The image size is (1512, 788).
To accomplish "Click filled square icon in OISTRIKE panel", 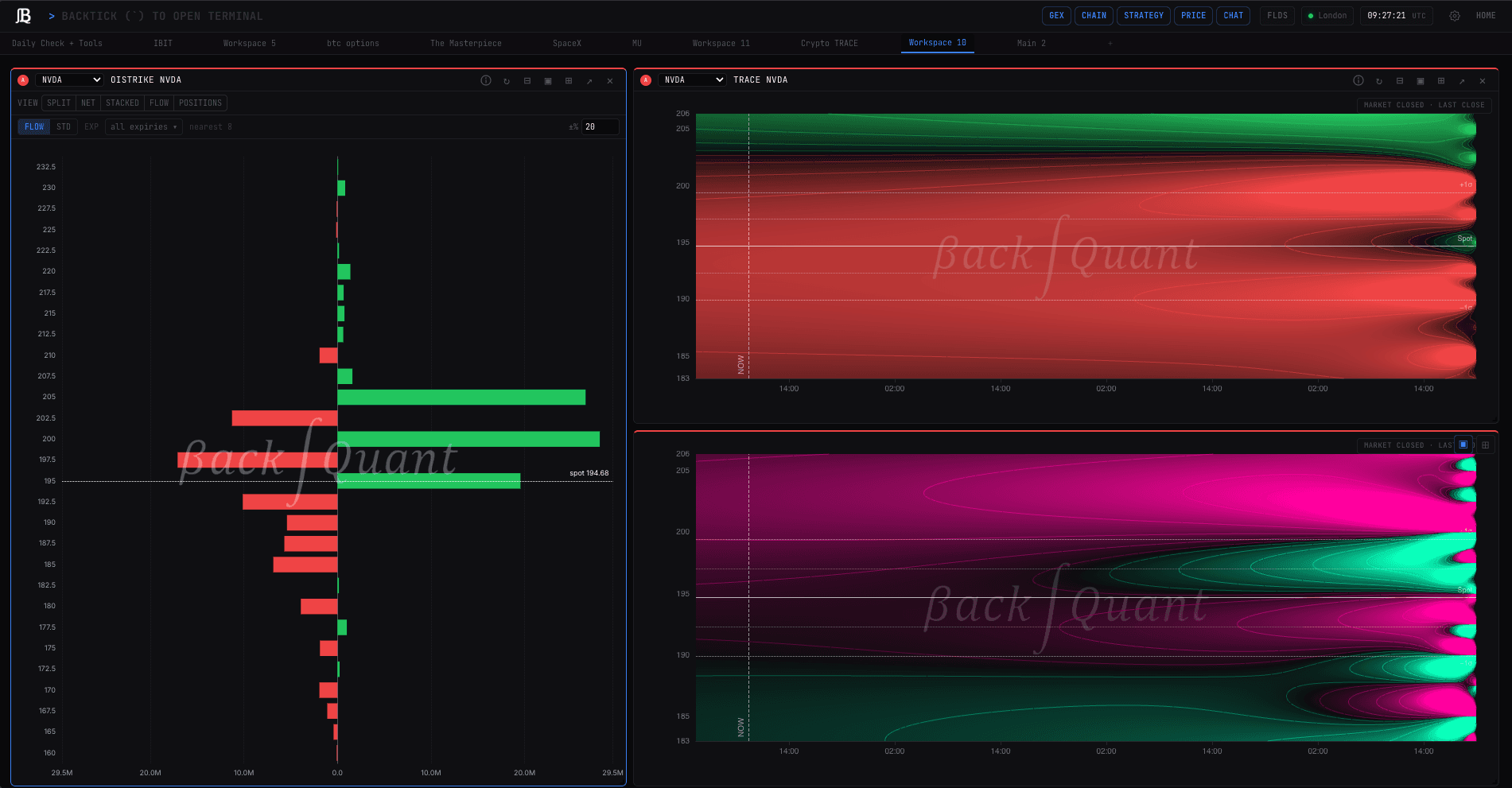I will 548,80.
